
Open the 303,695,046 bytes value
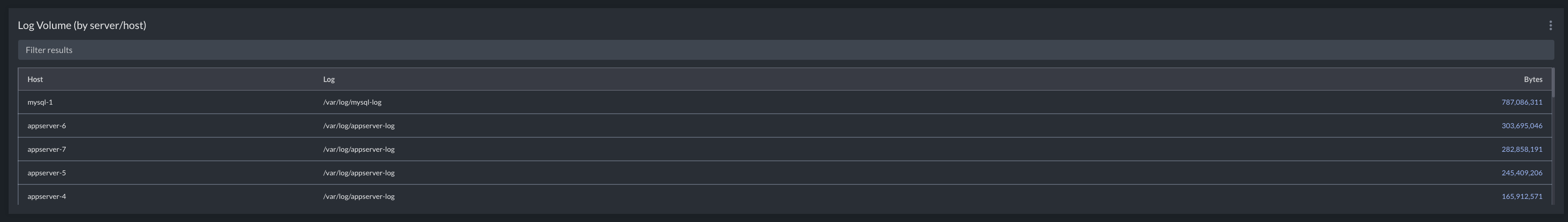coord(1522,126)
